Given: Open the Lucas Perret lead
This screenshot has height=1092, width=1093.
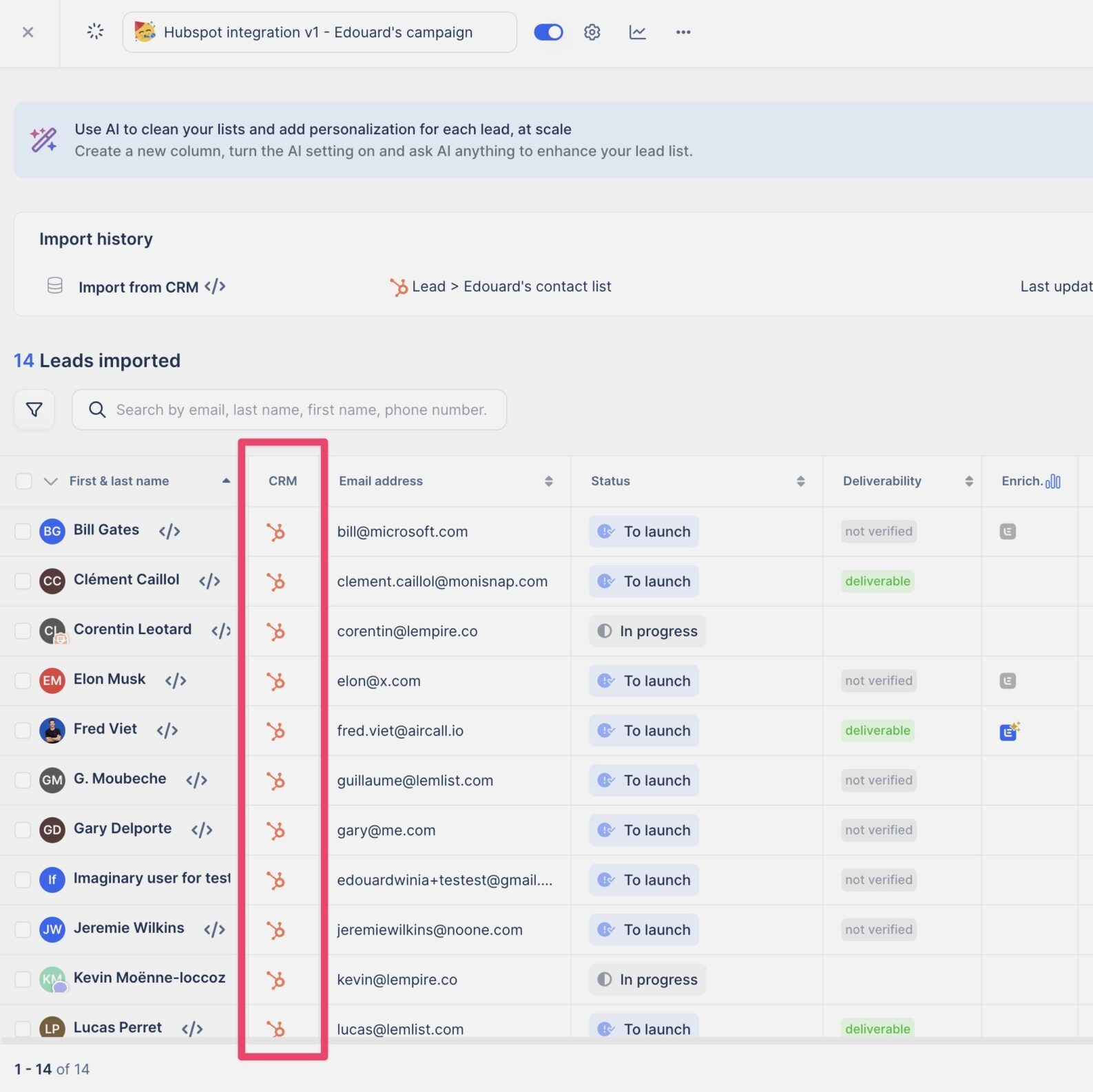Looking at the screenshot, I should click(x=118, y=1027).
